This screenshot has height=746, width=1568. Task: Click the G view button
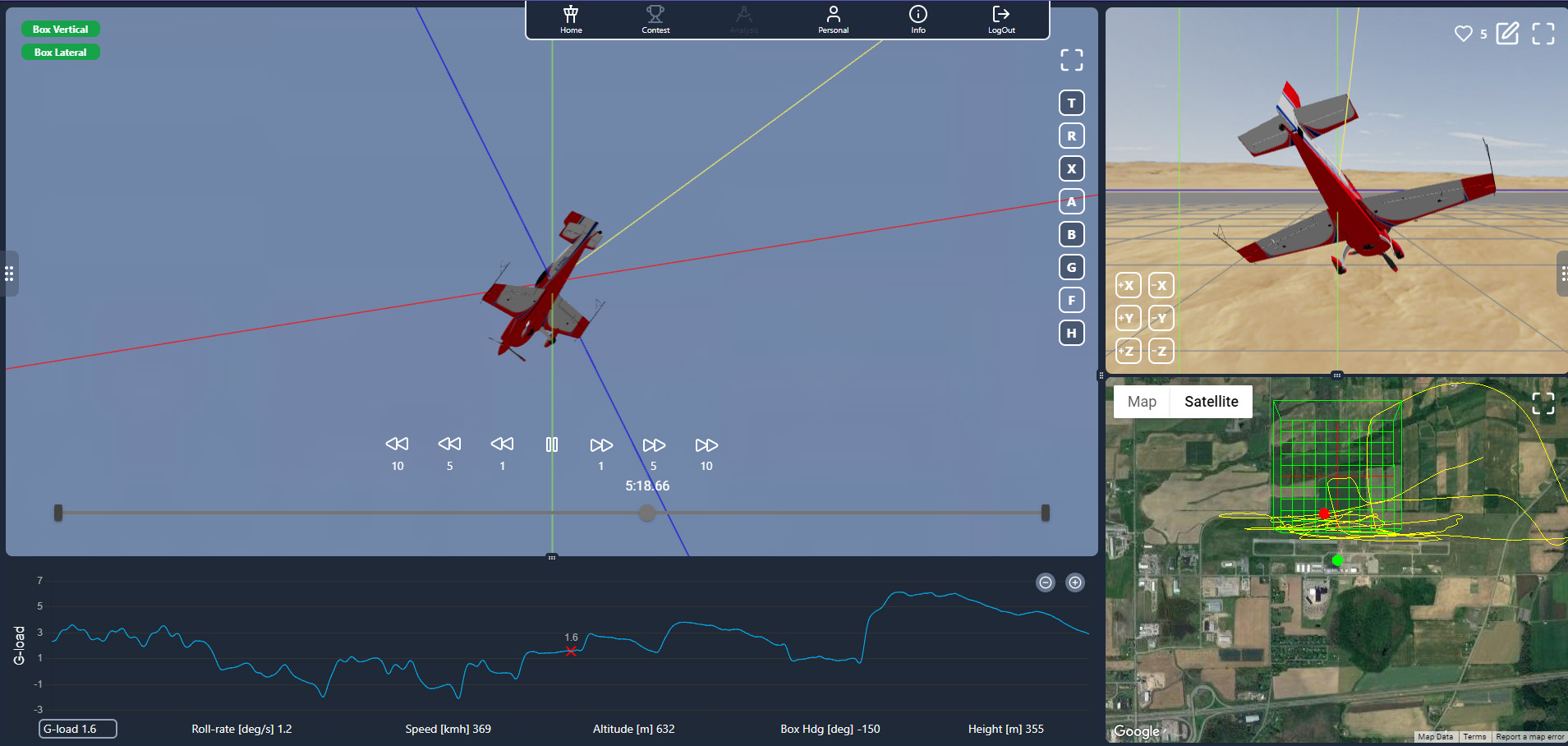[1071, 267]
